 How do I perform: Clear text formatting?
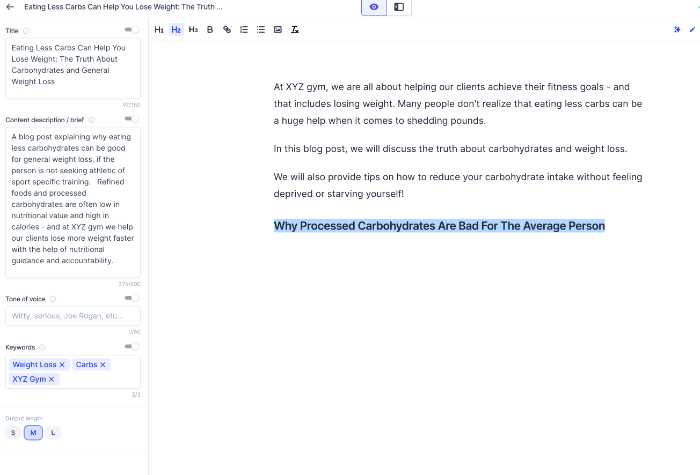pyautogui.click(x=295, y=30)
